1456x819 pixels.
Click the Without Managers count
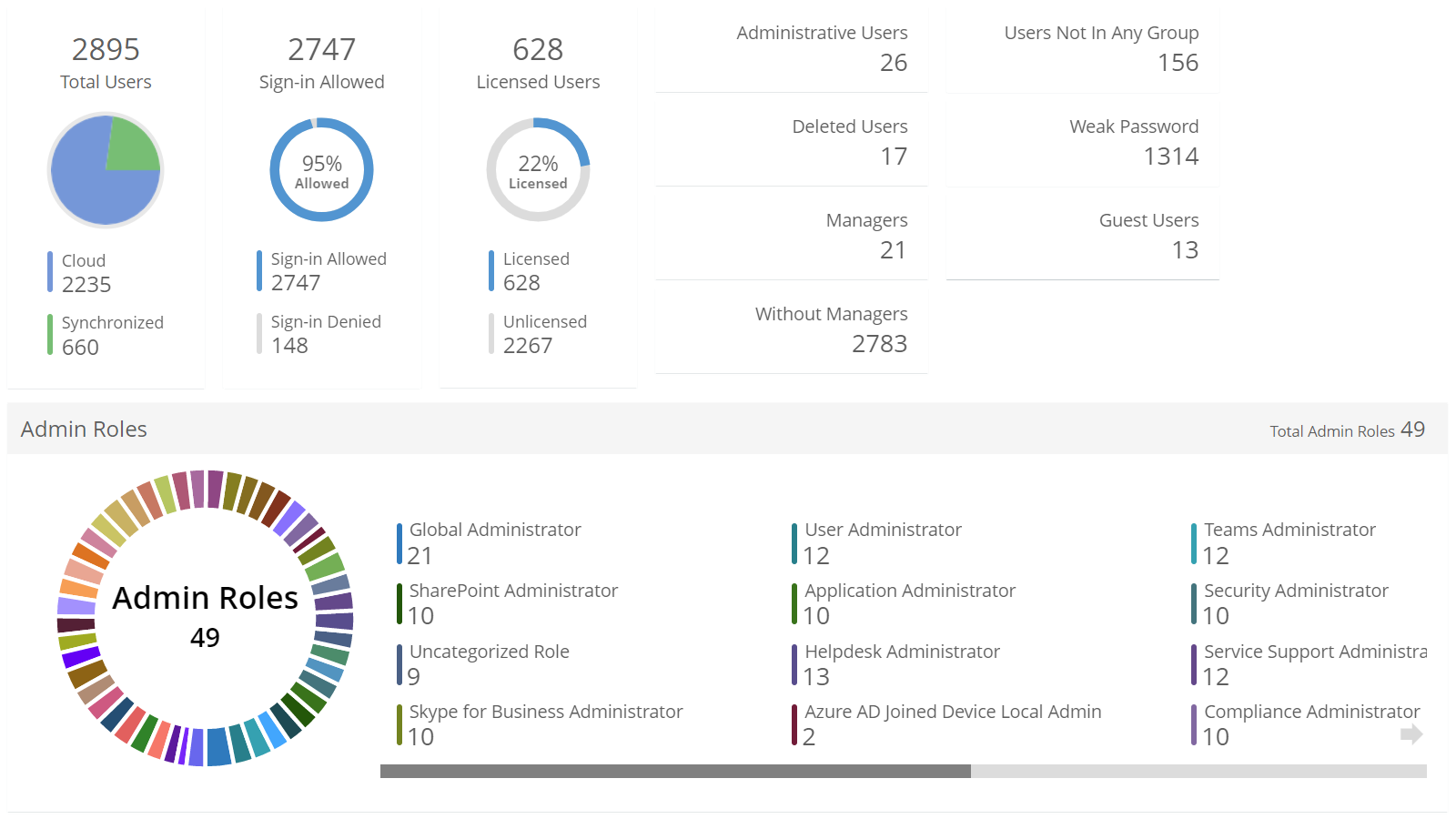(x=879, y=344)
